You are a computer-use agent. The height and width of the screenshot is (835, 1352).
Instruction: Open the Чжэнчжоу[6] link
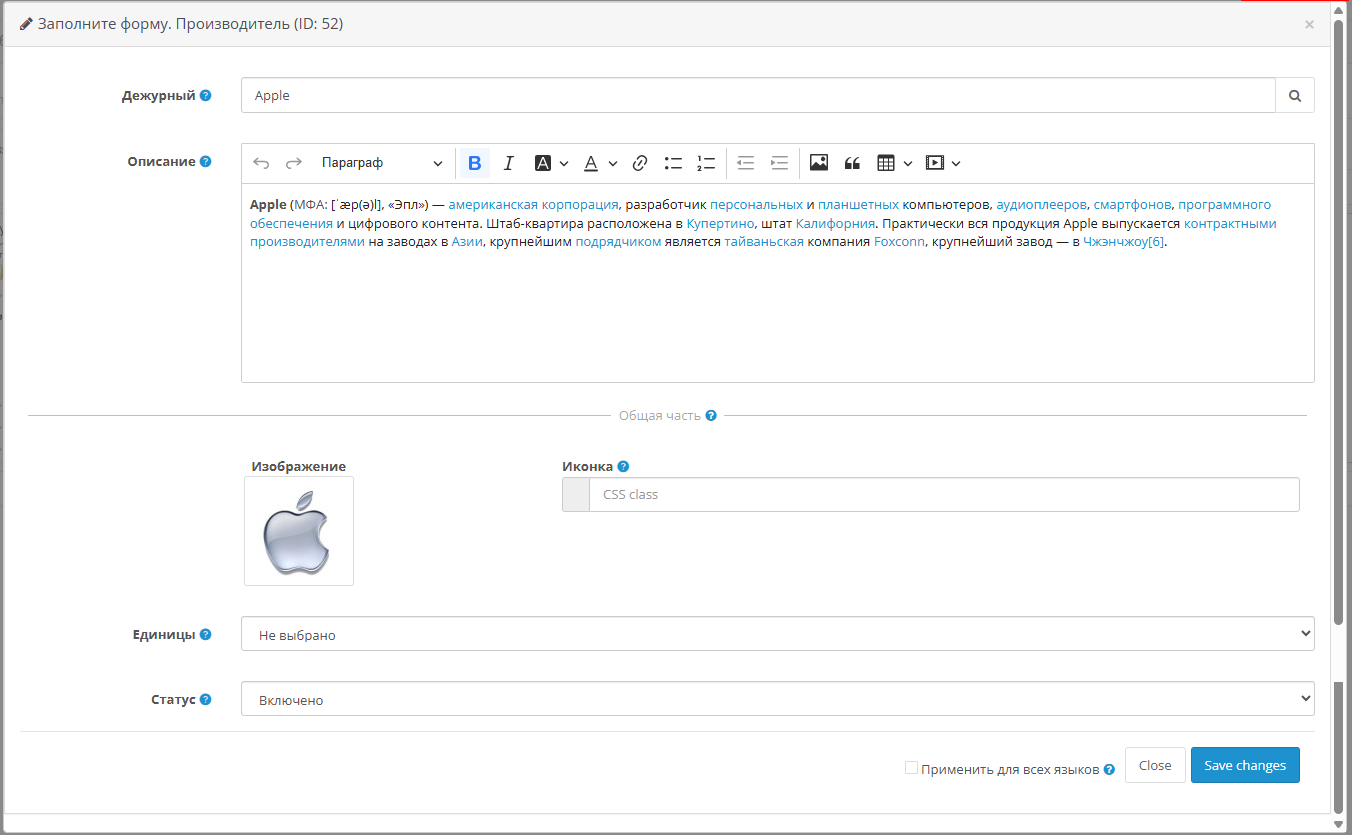(x=1124, y=243)
